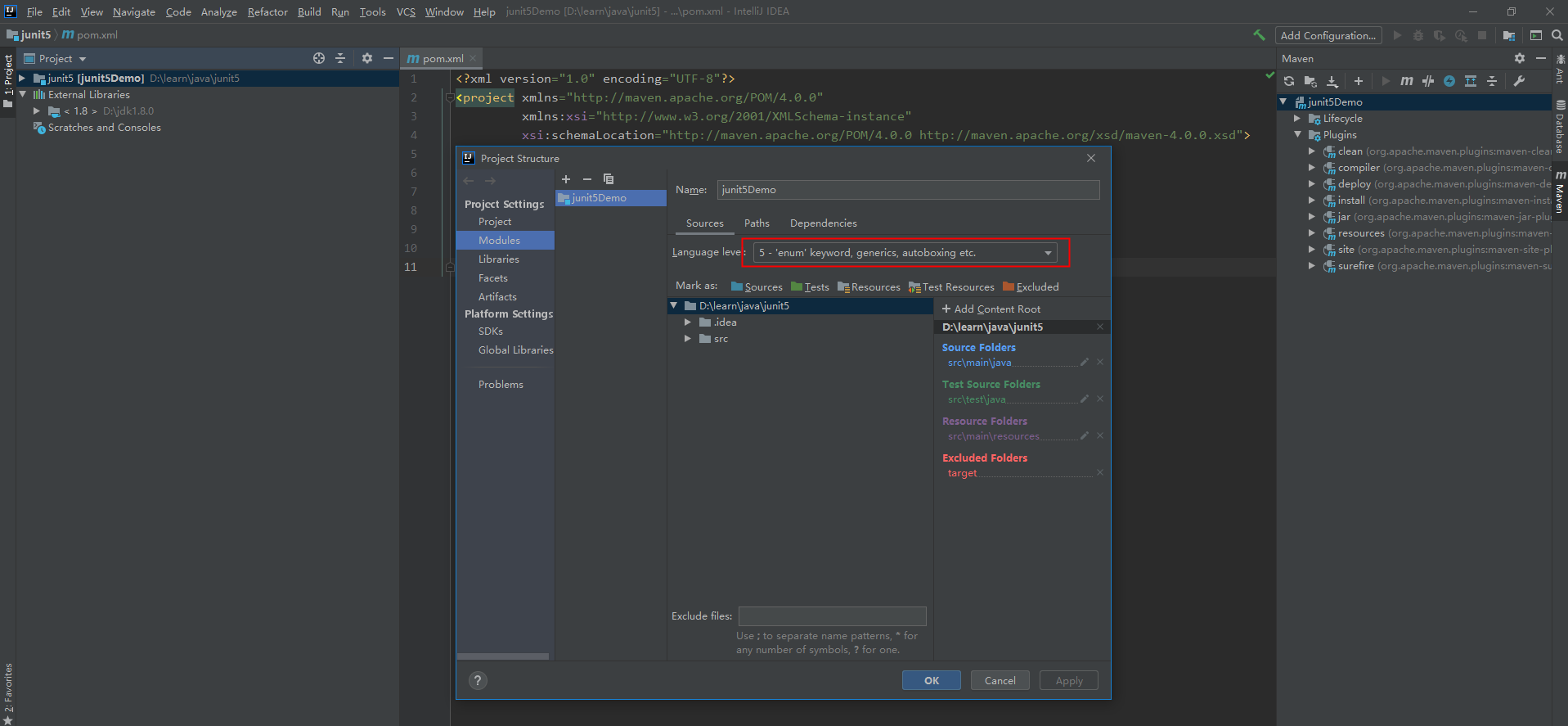Click Collapse All icon in Maven toolbar
This screenshot has width=1568, height=726.
tap(1492, 81)
